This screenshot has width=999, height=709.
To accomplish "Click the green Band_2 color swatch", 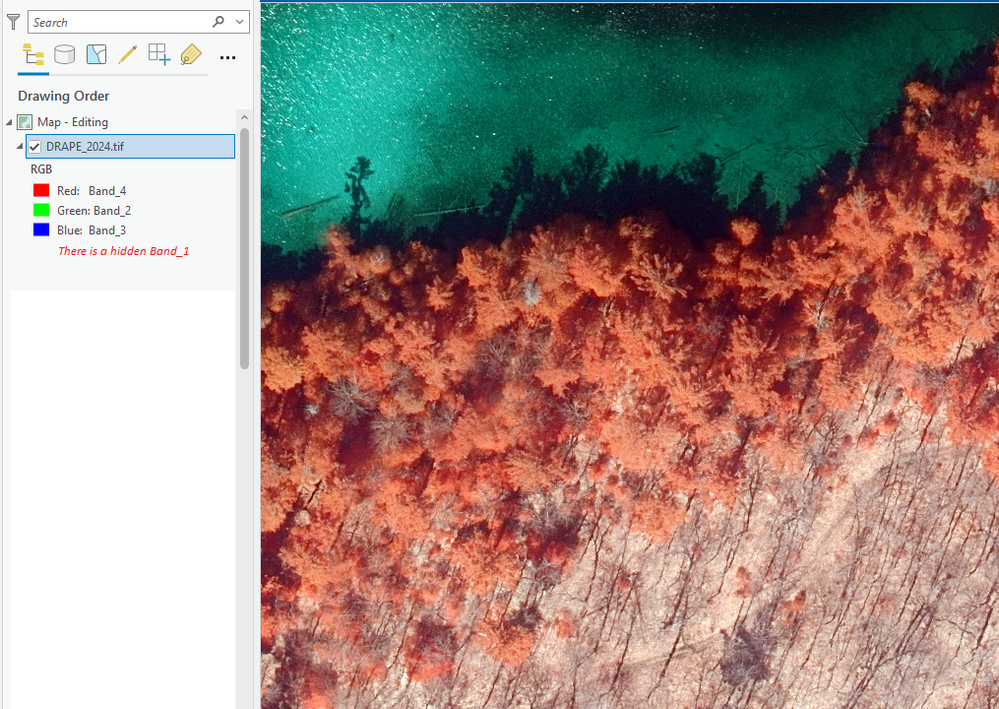I will (41, 210).
